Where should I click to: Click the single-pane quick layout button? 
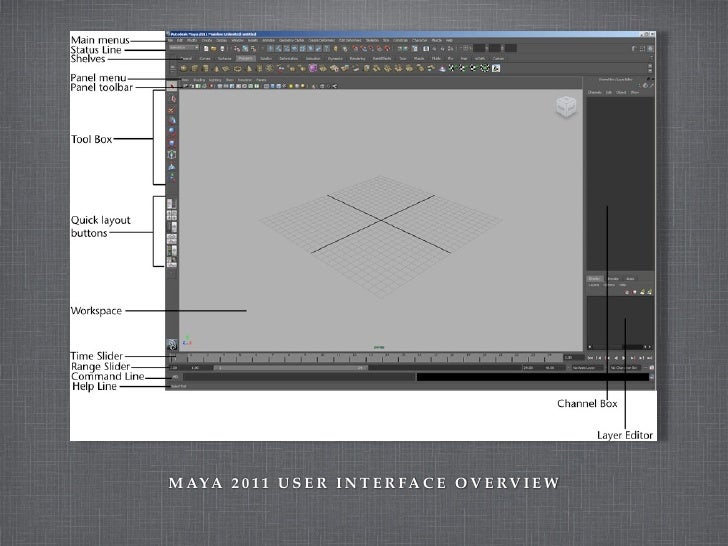pyautogui.click(x=173, y=203)
